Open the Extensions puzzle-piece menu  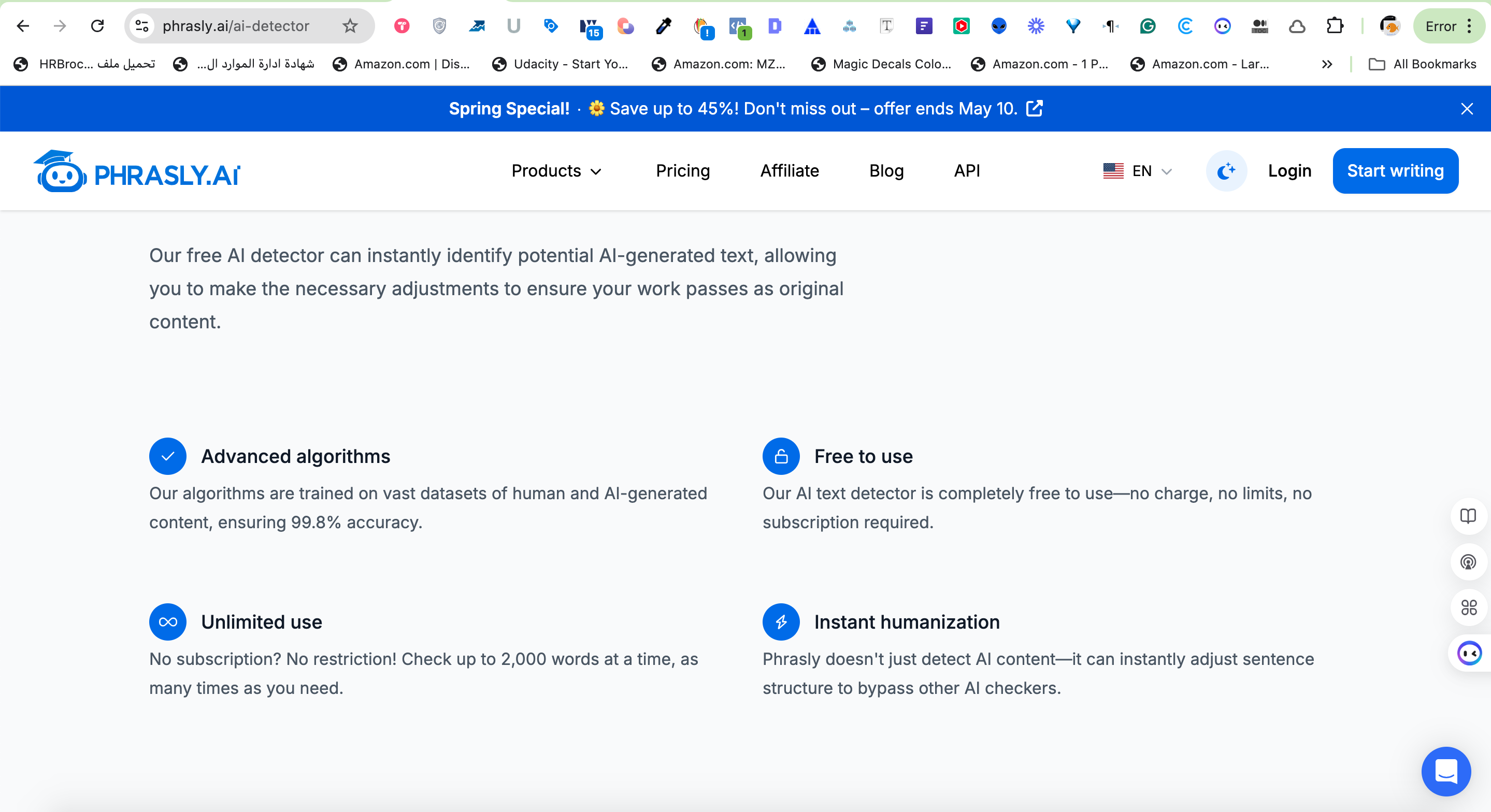pyautogui.click(x=1335, y=26)
